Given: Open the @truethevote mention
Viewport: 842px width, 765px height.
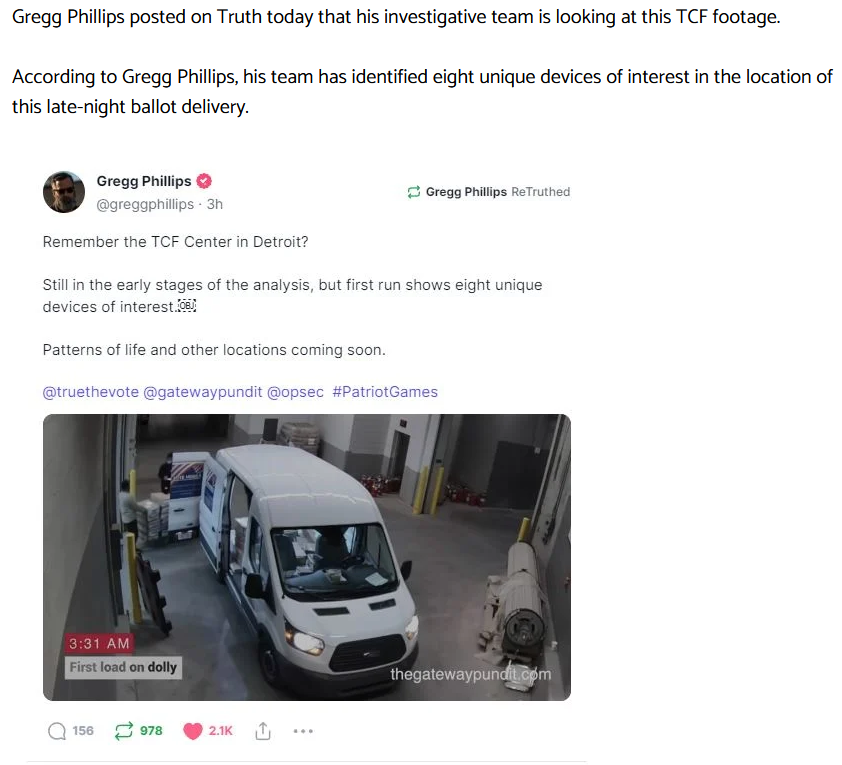Looking at the screenshot, I should tap(91, 392).
